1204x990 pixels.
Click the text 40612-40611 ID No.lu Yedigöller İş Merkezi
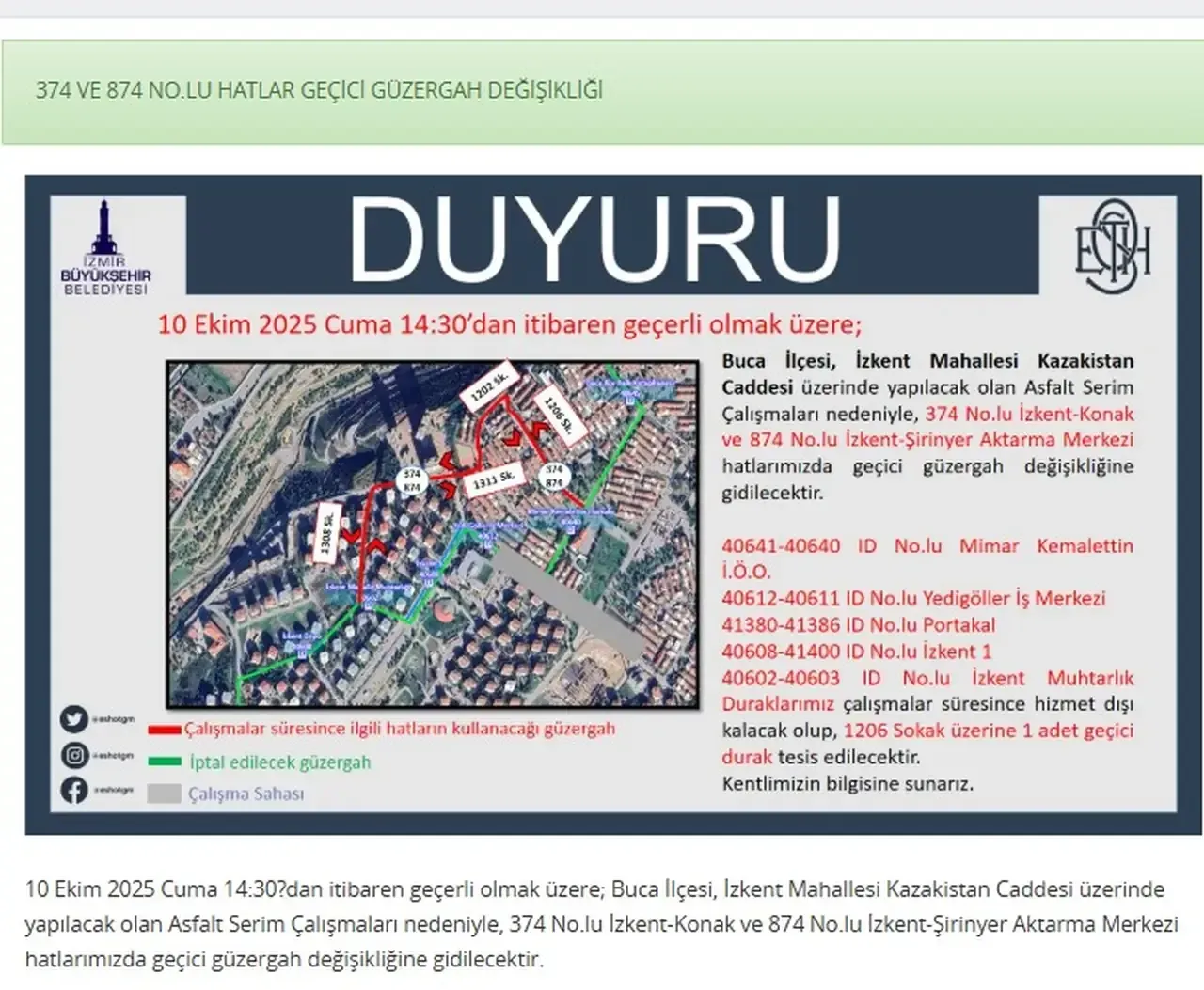point(913,599)
